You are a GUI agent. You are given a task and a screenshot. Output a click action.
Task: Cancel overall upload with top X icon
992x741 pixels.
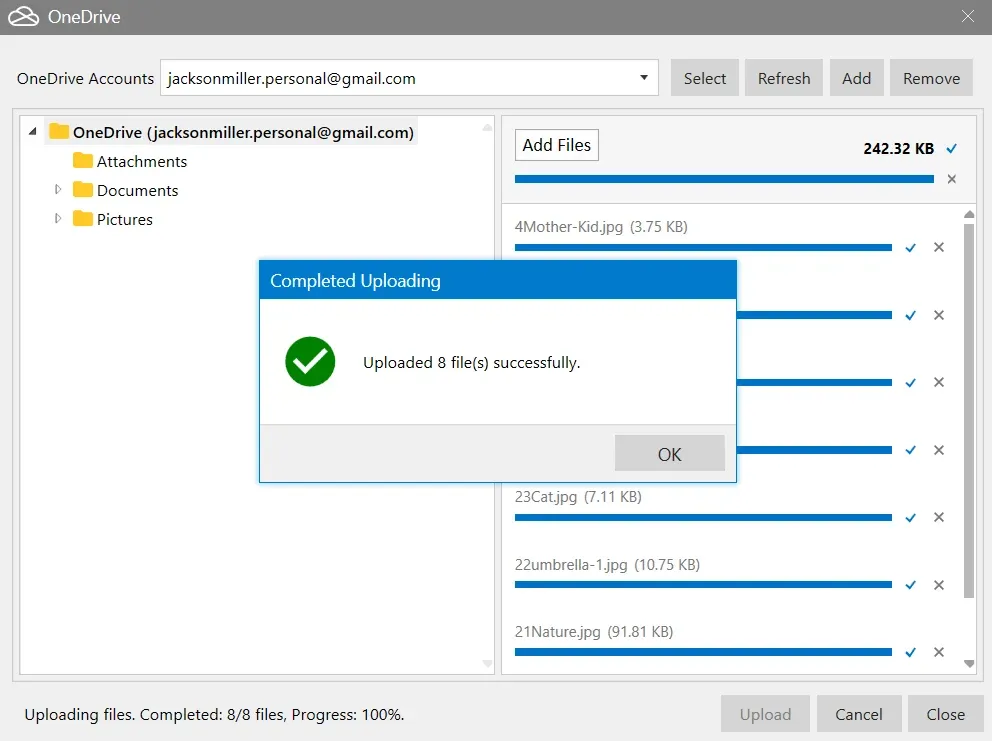point(952,179)
